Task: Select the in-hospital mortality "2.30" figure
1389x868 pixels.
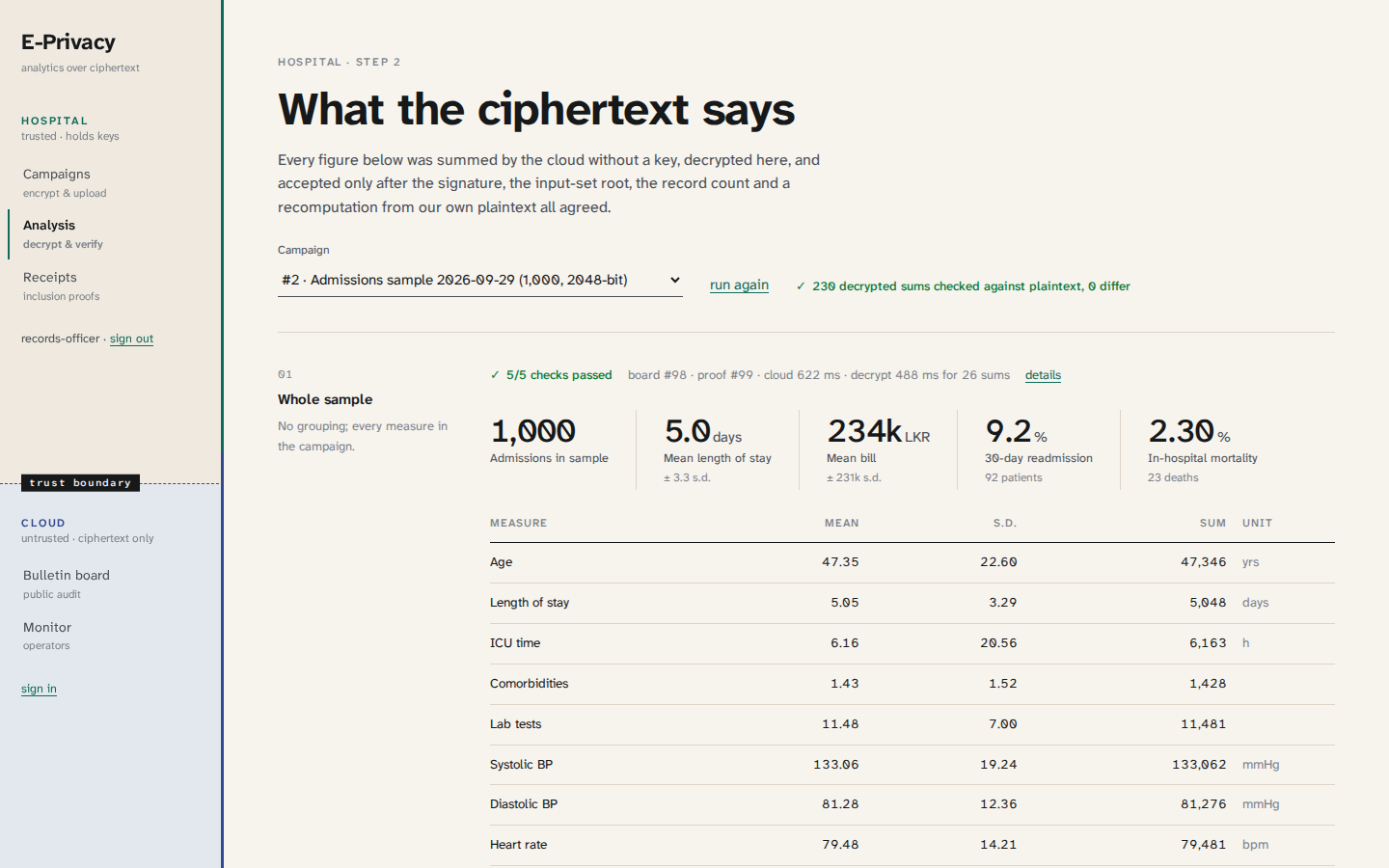Action: coord(1182,431)
